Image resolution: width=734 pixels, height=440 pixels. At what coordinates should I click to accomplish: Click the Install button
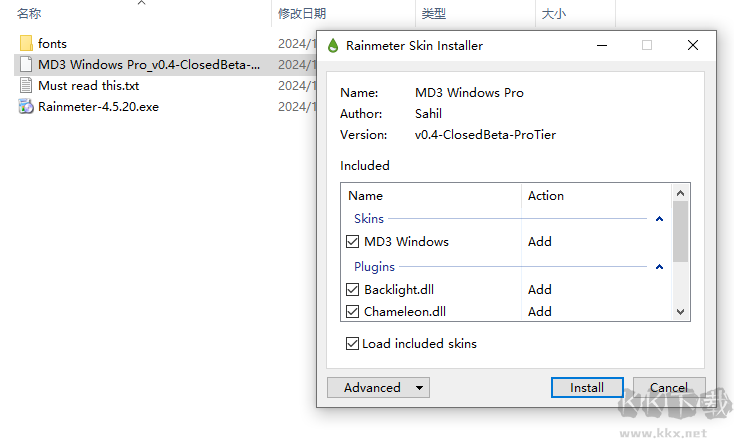click(x=587, y=388)
